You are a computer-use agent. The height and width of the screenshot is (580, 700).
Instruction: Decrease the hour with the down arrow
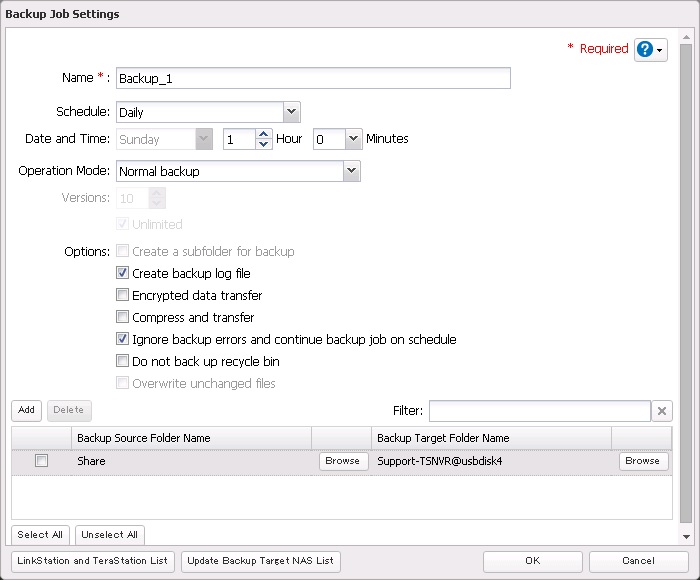[264, 145]
